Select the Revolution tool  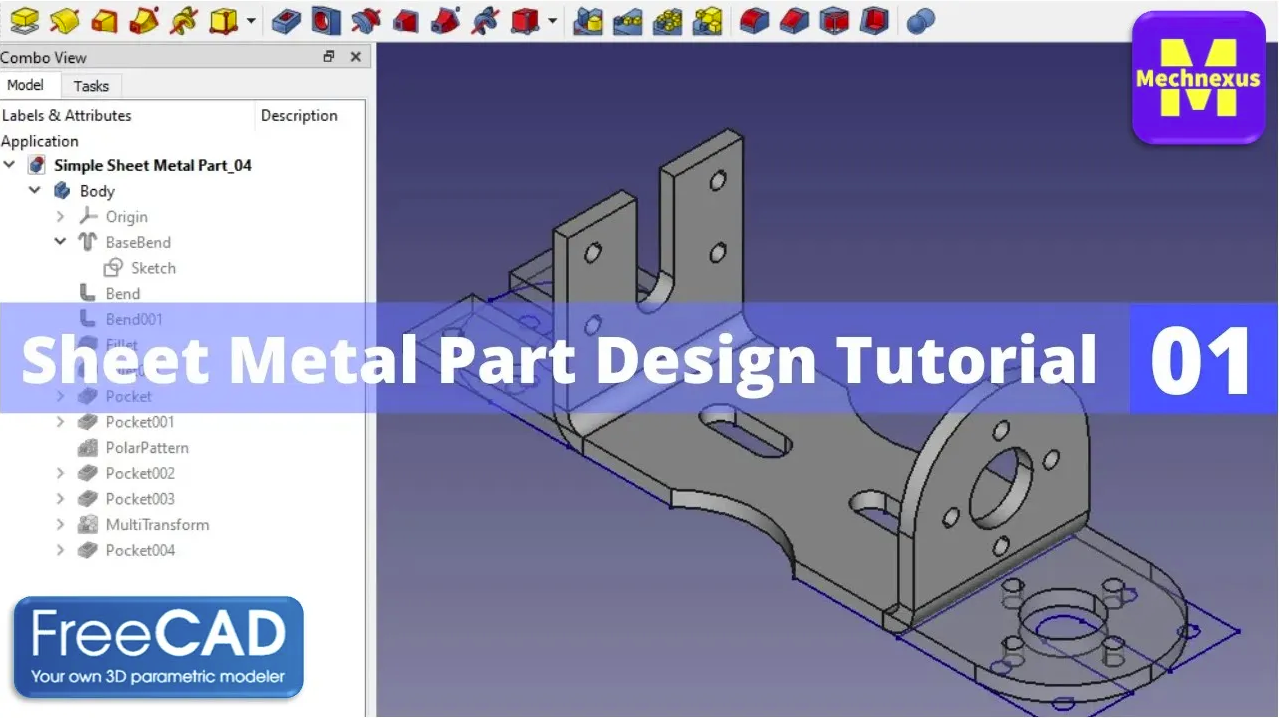(x=64, y=20)
